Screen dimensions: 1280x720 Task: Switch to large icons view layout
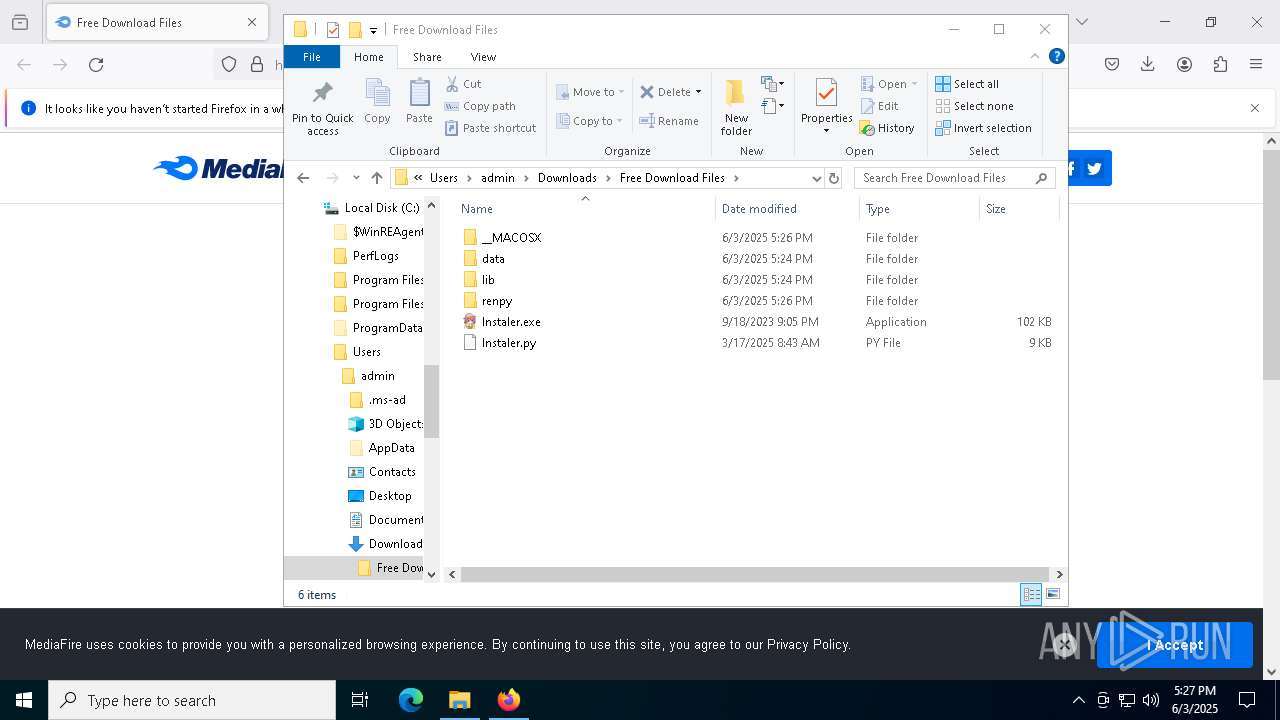click(x=1053, y=594)
